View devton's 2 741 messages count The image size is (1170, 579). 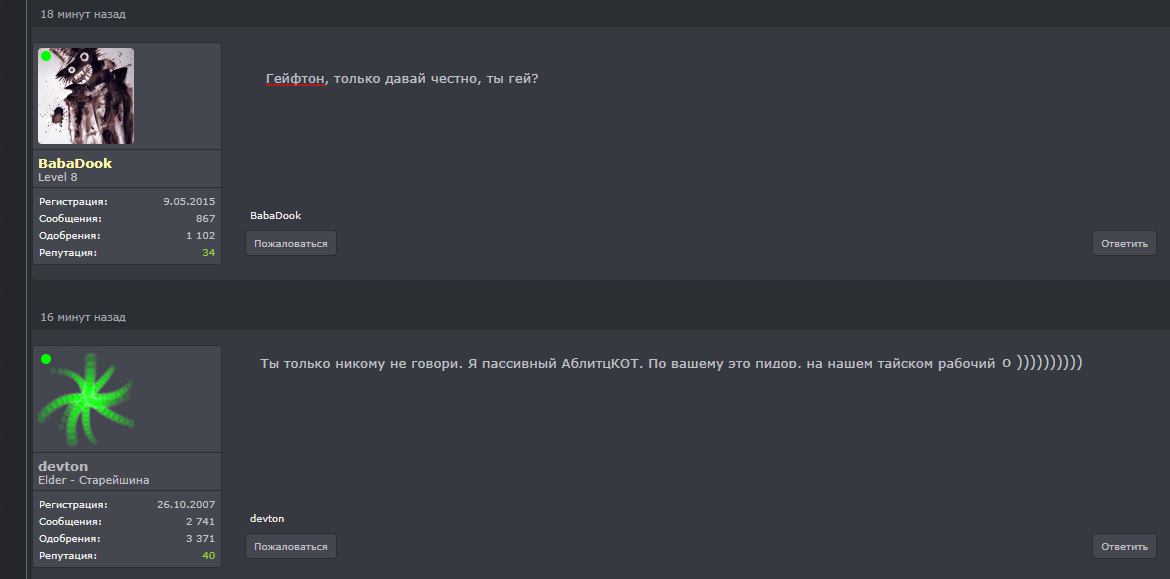pyautogui.click(x=200, y=522)
